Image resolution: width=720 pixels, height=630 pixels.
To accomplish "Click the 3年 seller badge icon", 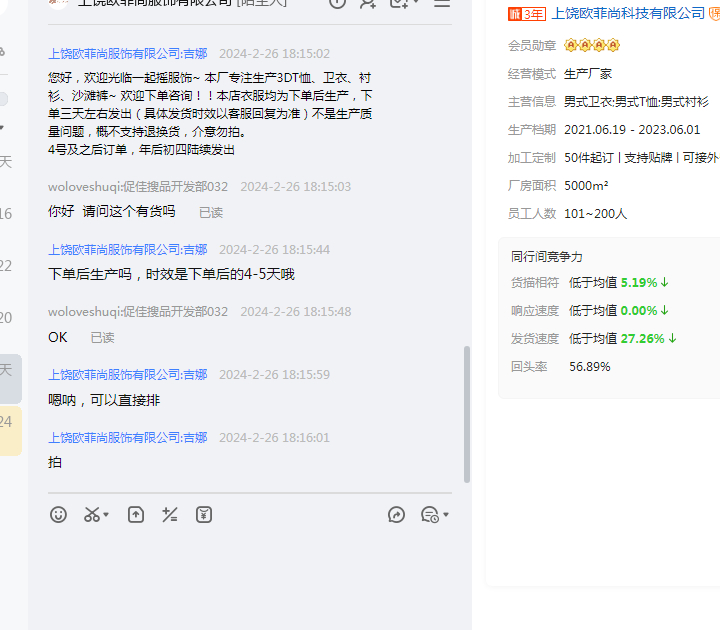I will coord(527,14).
